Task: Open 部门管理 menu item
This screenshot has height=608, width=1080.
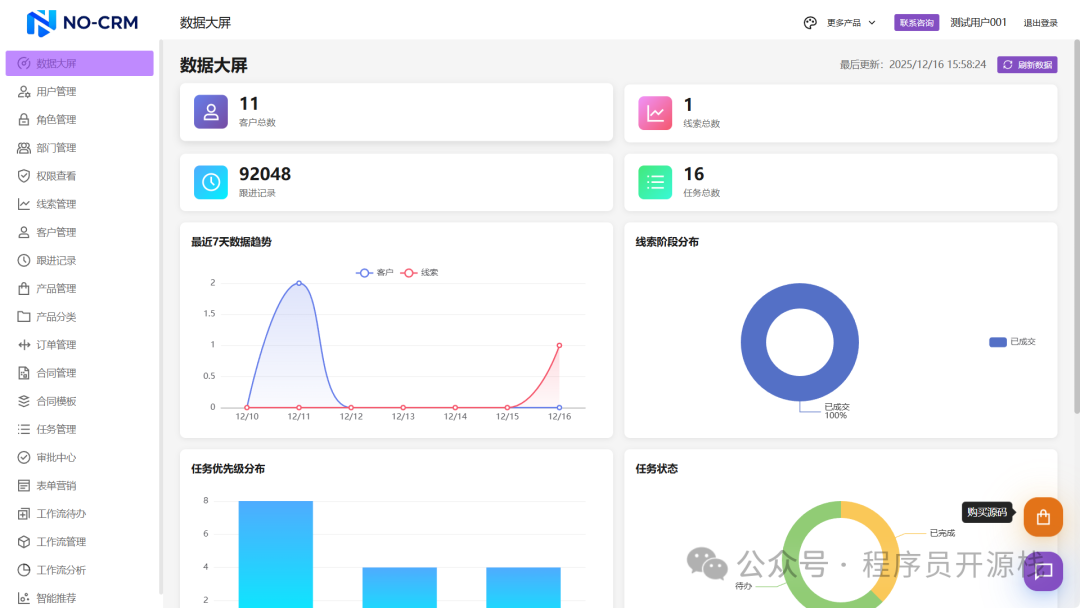Action: [79, 148]
